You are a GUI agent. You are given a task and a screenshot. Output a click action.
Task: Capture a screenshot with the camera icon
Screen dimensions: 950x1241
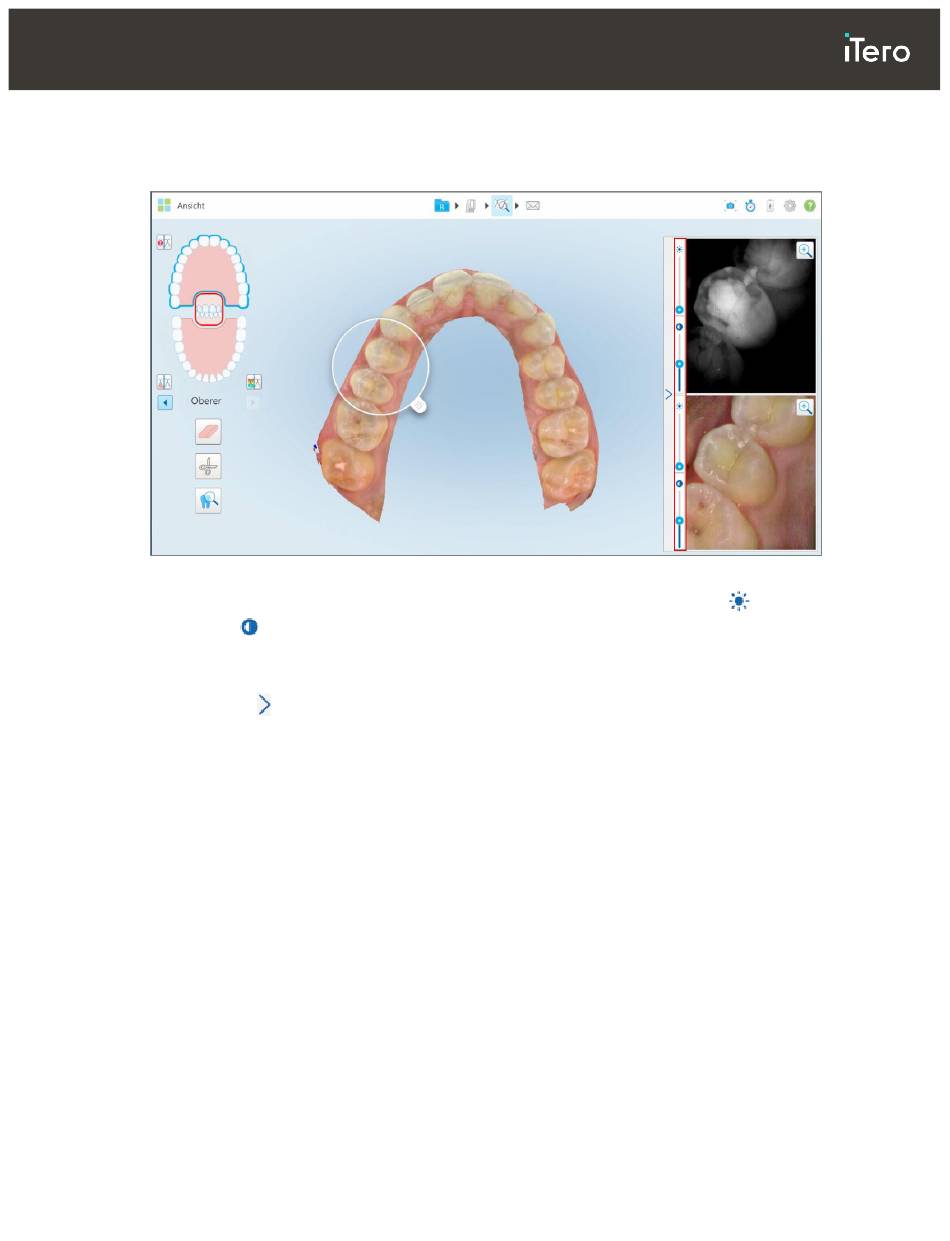(730, 205)
